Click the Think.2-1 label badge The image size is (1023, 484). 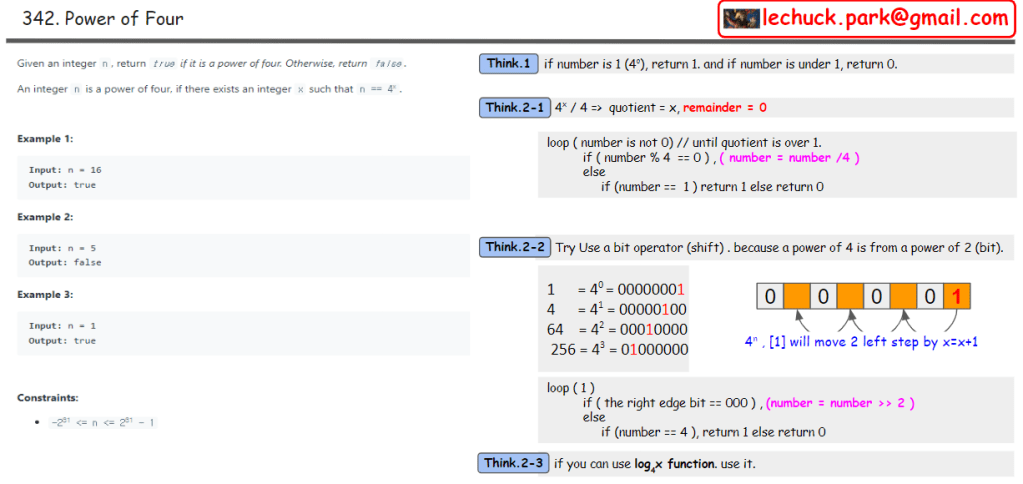[515, 108]
